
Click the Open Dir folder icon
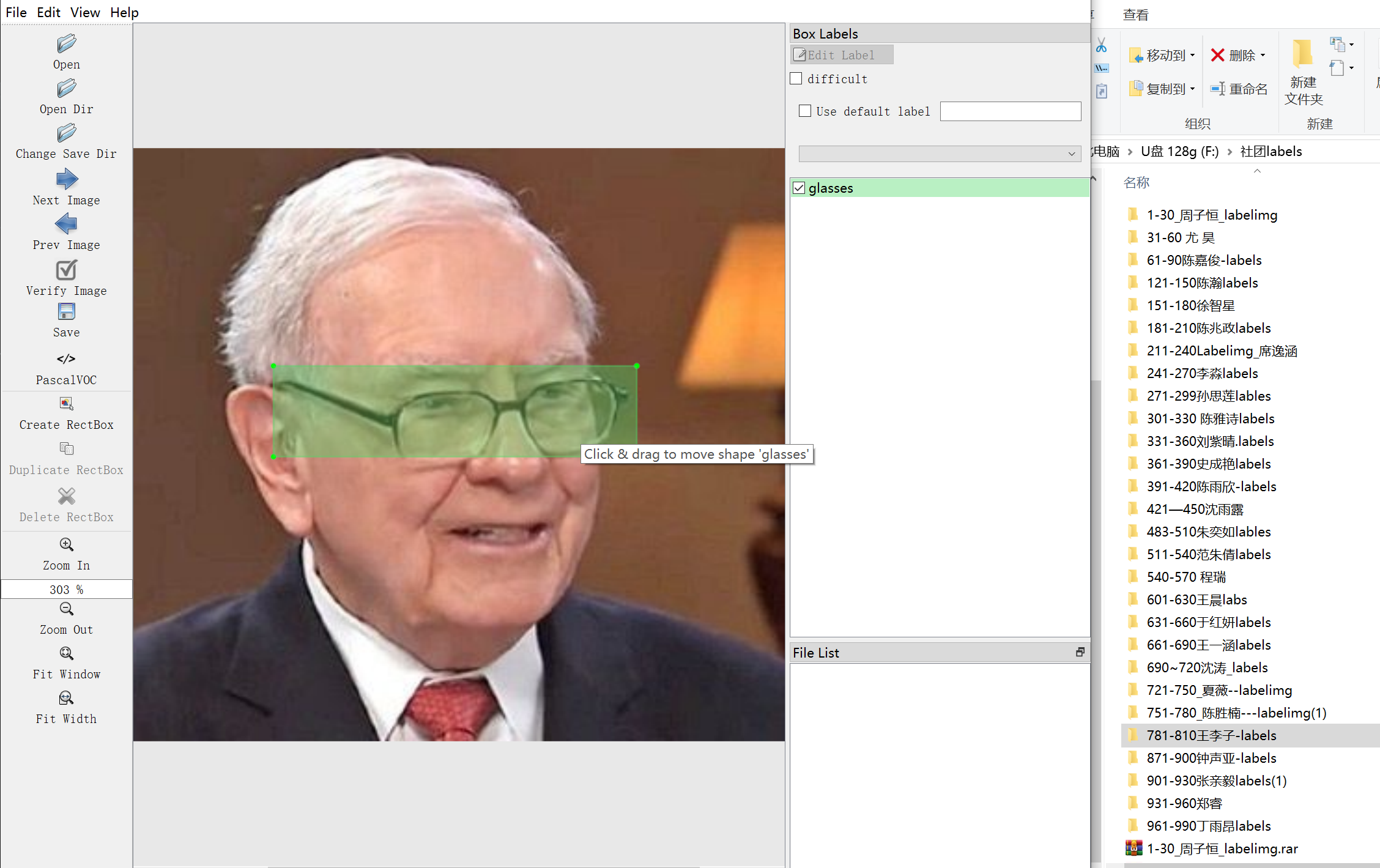66,89
